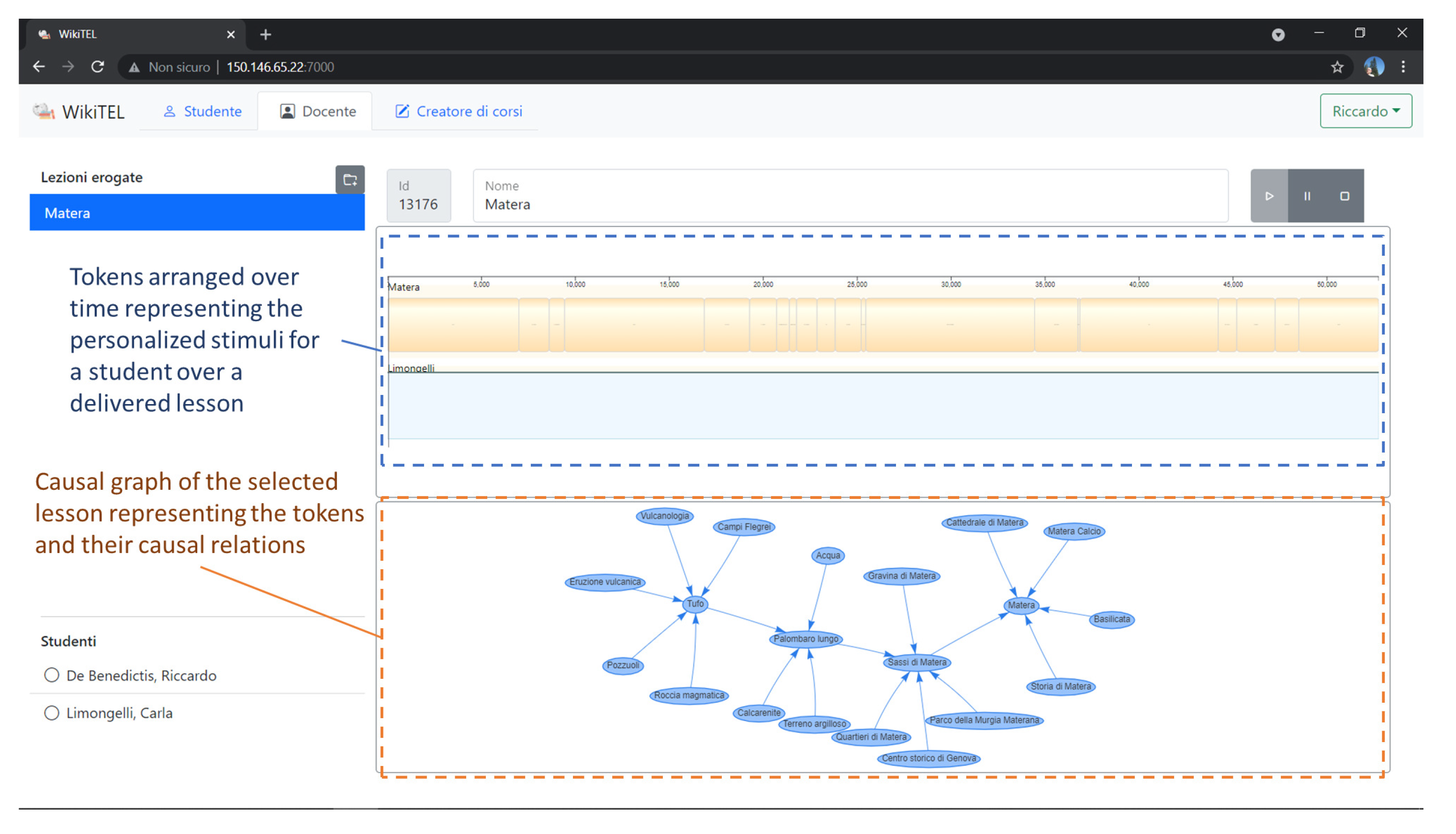Stop the lesson with square icon
Image resolution: width=1456 pixels, height=834 pixels.
(1344, 196)
